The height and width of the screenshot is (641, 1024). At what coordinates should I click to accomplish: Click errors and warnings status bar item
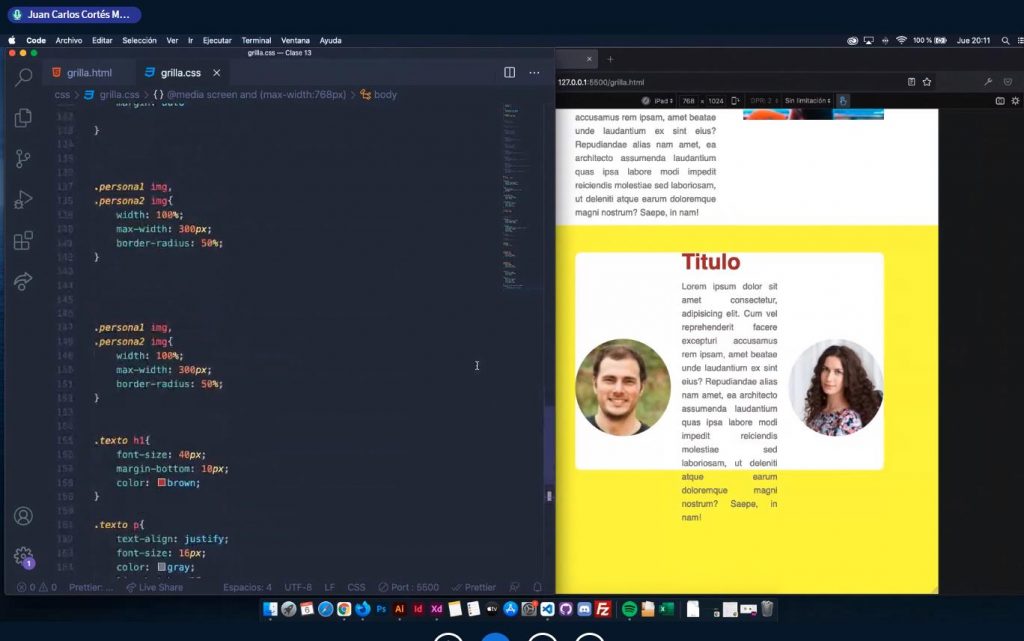[37, 587]
